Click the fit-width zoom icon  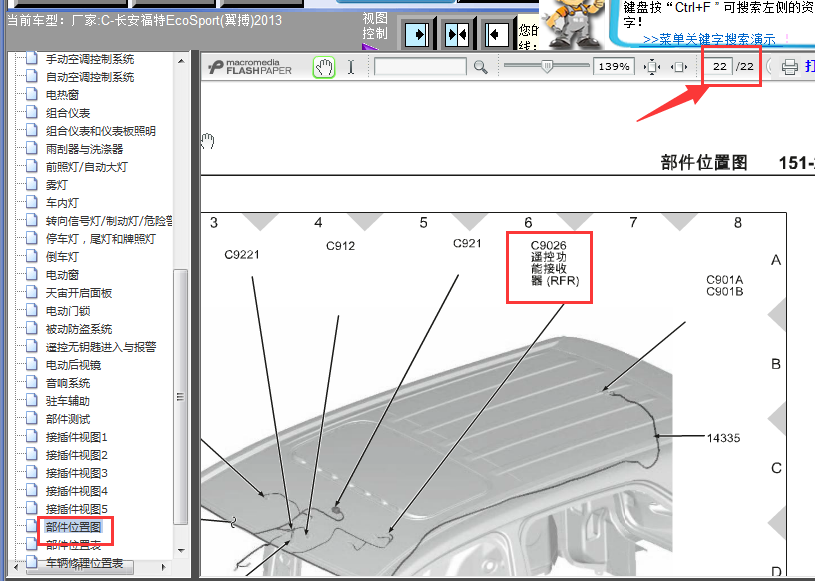coord(679,67)
